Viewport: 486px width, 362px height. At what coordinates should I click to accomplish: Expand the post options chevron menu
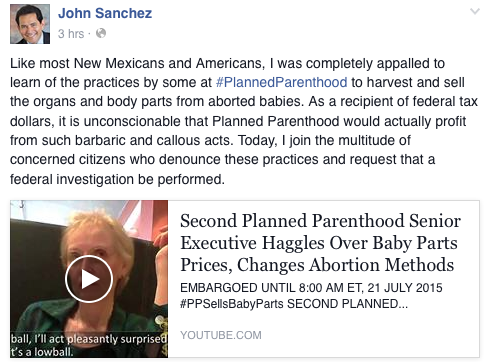475,11
